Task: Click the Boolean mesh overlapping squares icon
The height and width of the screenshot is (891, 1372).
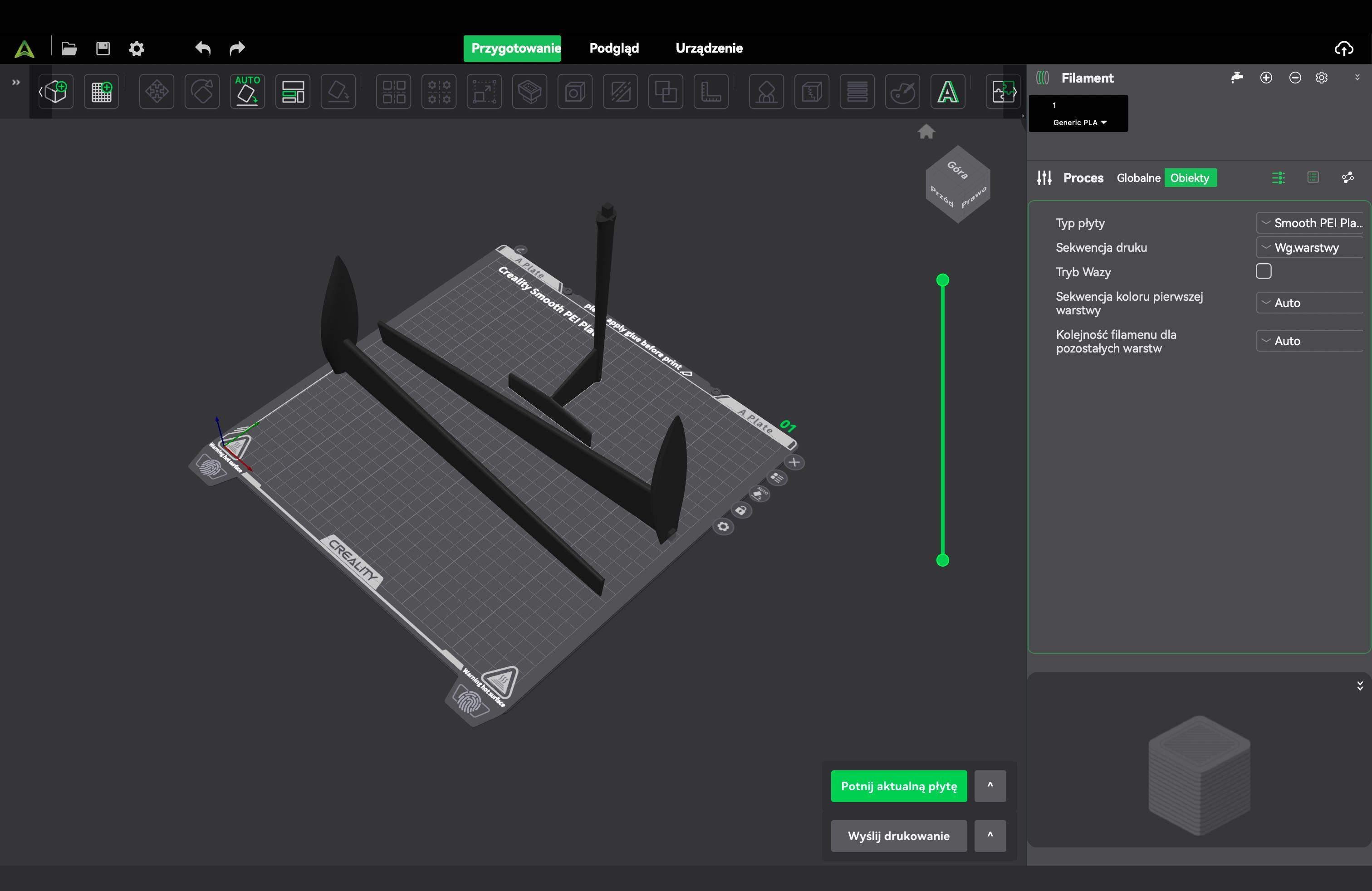Action: (666, 92)
